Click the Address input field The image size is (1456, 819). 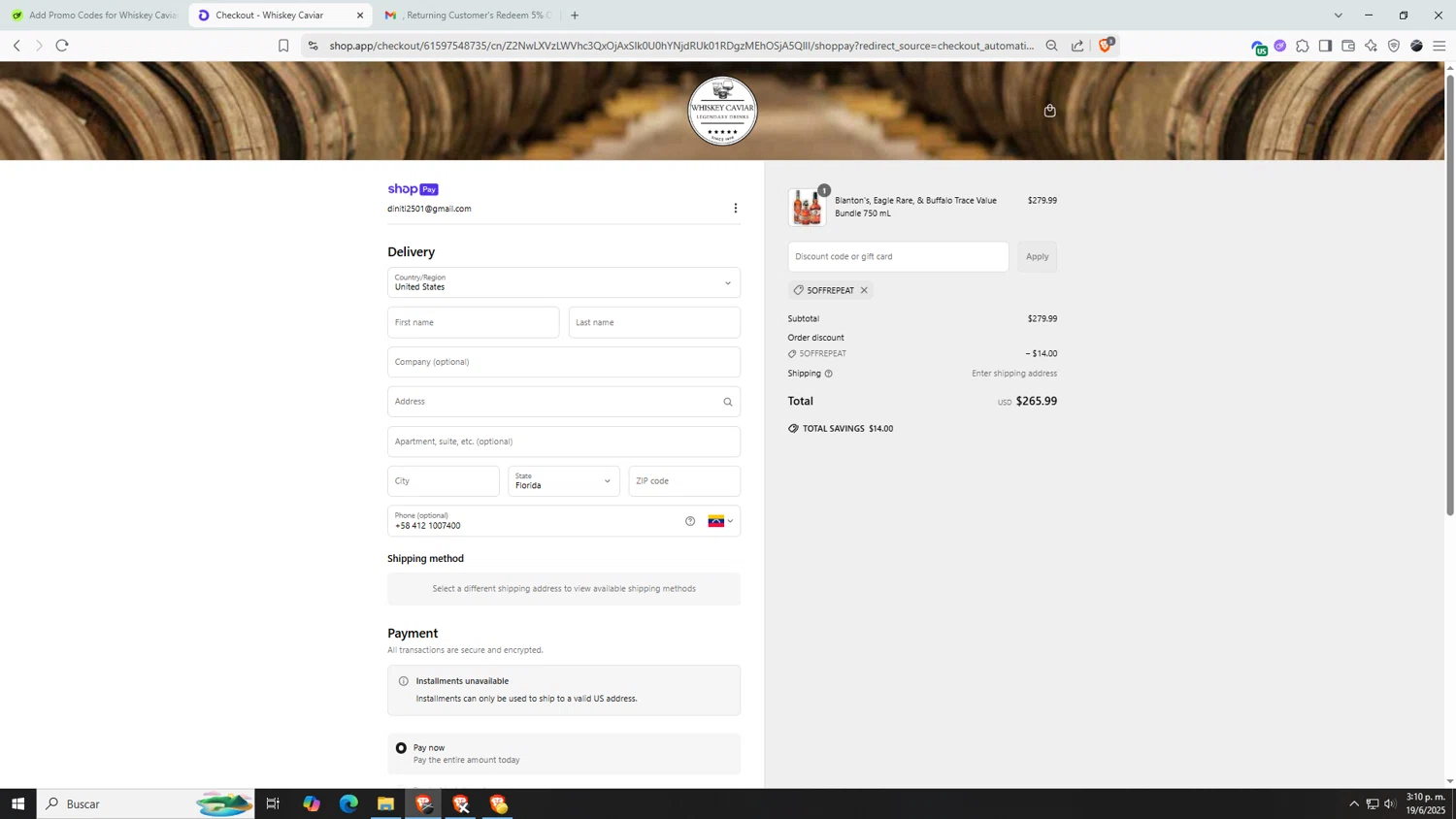pos(564,402)
